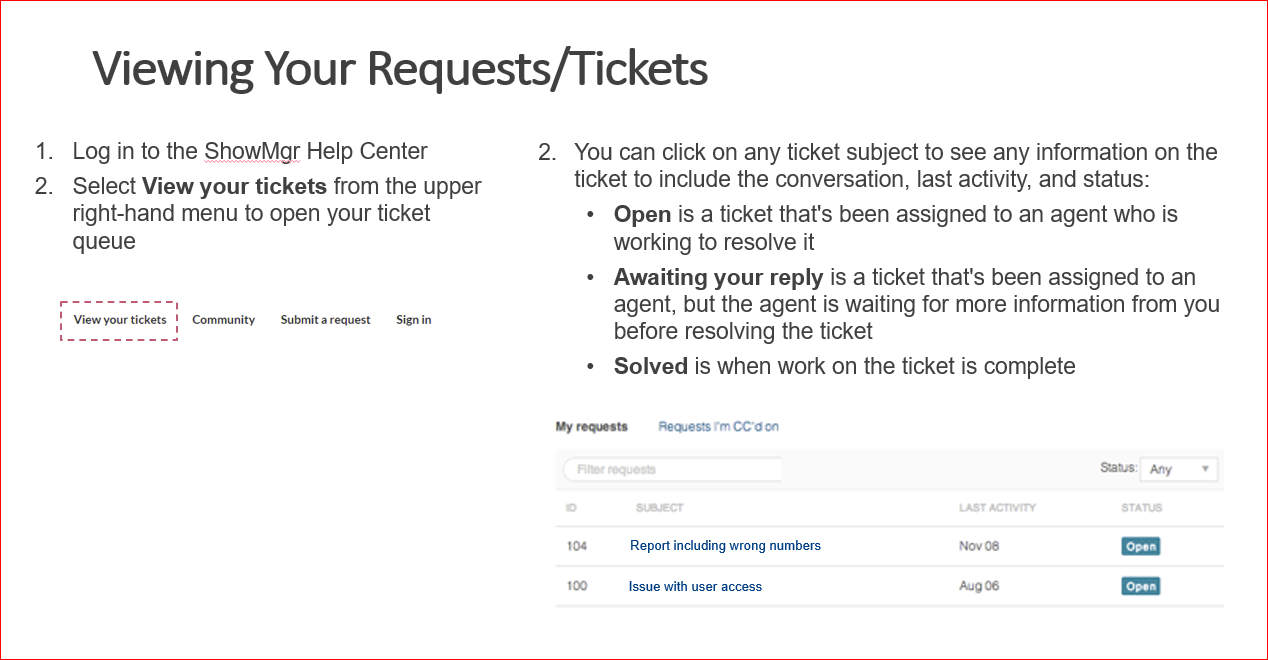The width and height of the screenshot is (1268, 660).
Task: Sort by the LAST ACTIVITY column header
Action: [997, 508]
